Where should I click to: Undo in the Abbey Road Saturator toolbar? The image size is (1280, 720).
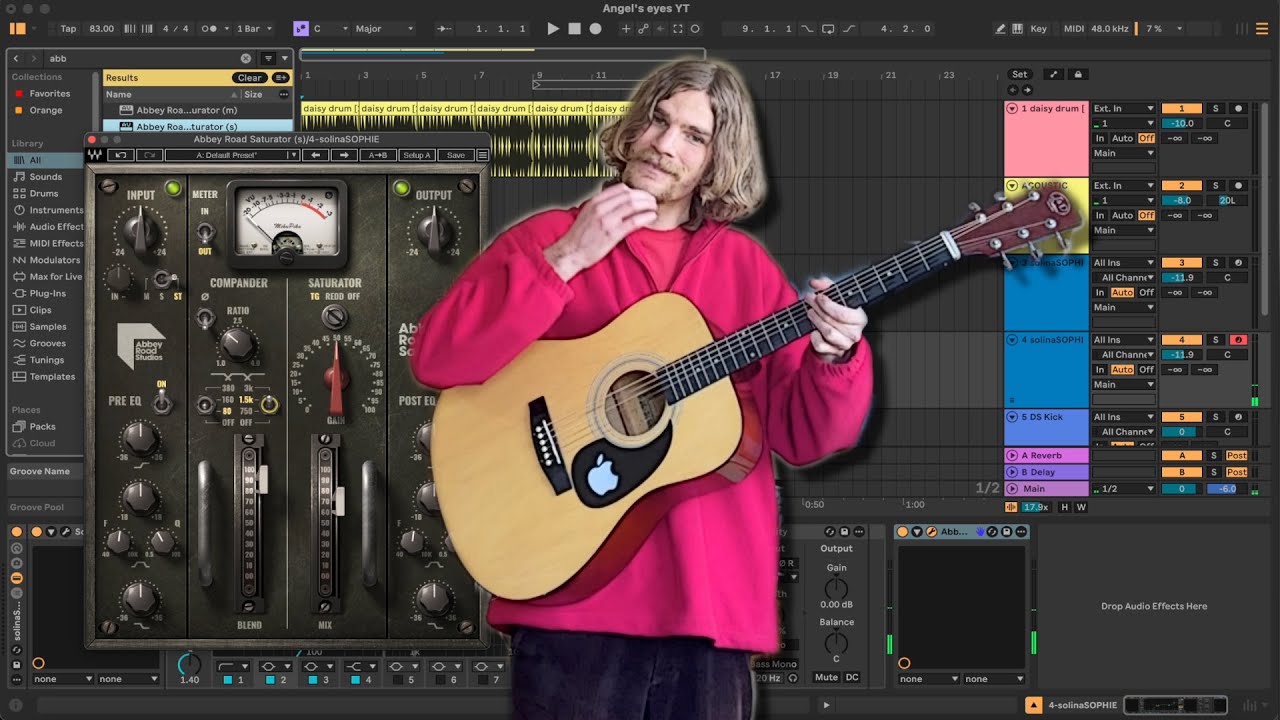click(121, 155)
